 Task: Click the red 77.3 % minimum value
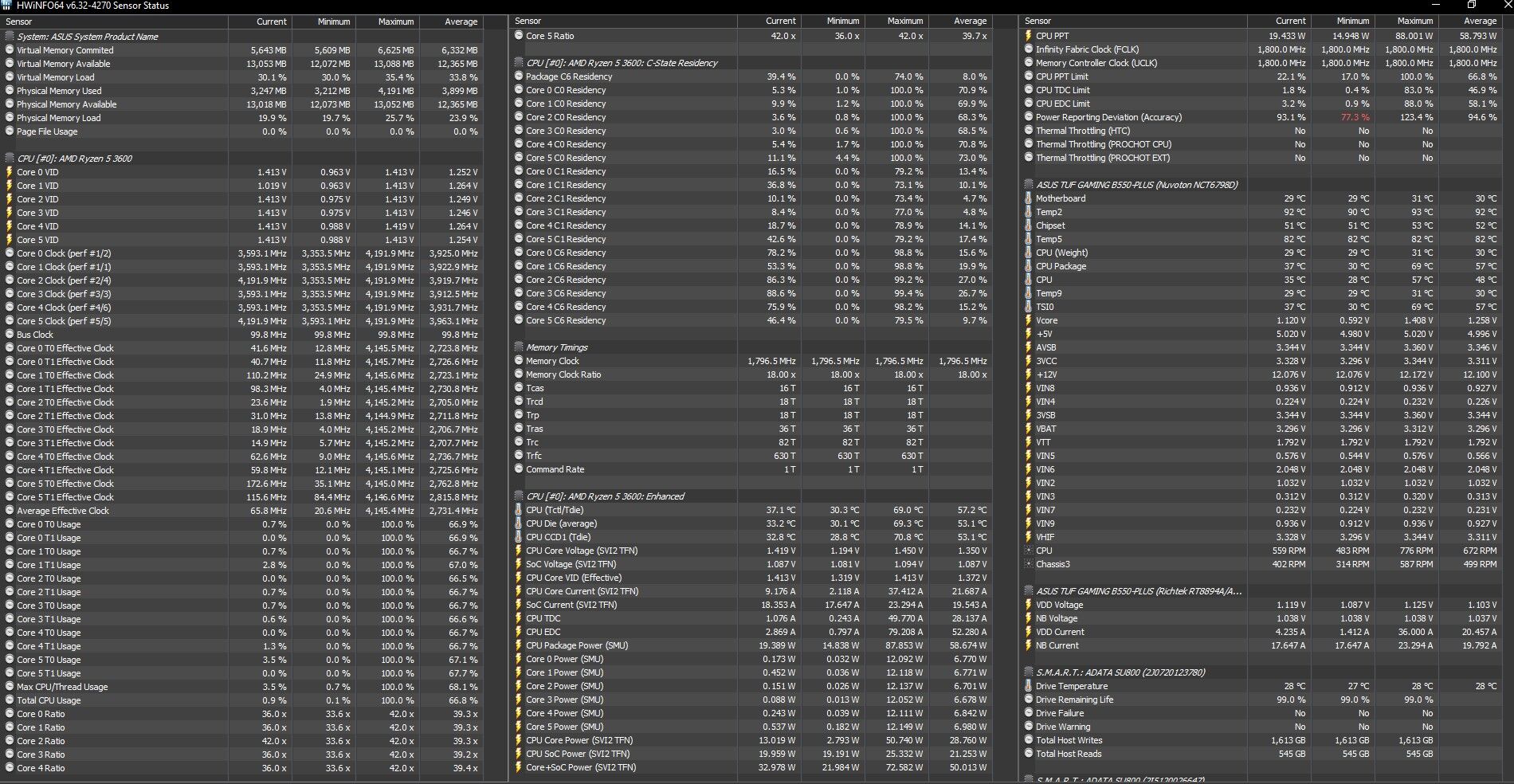click(x=1355, y=117)
